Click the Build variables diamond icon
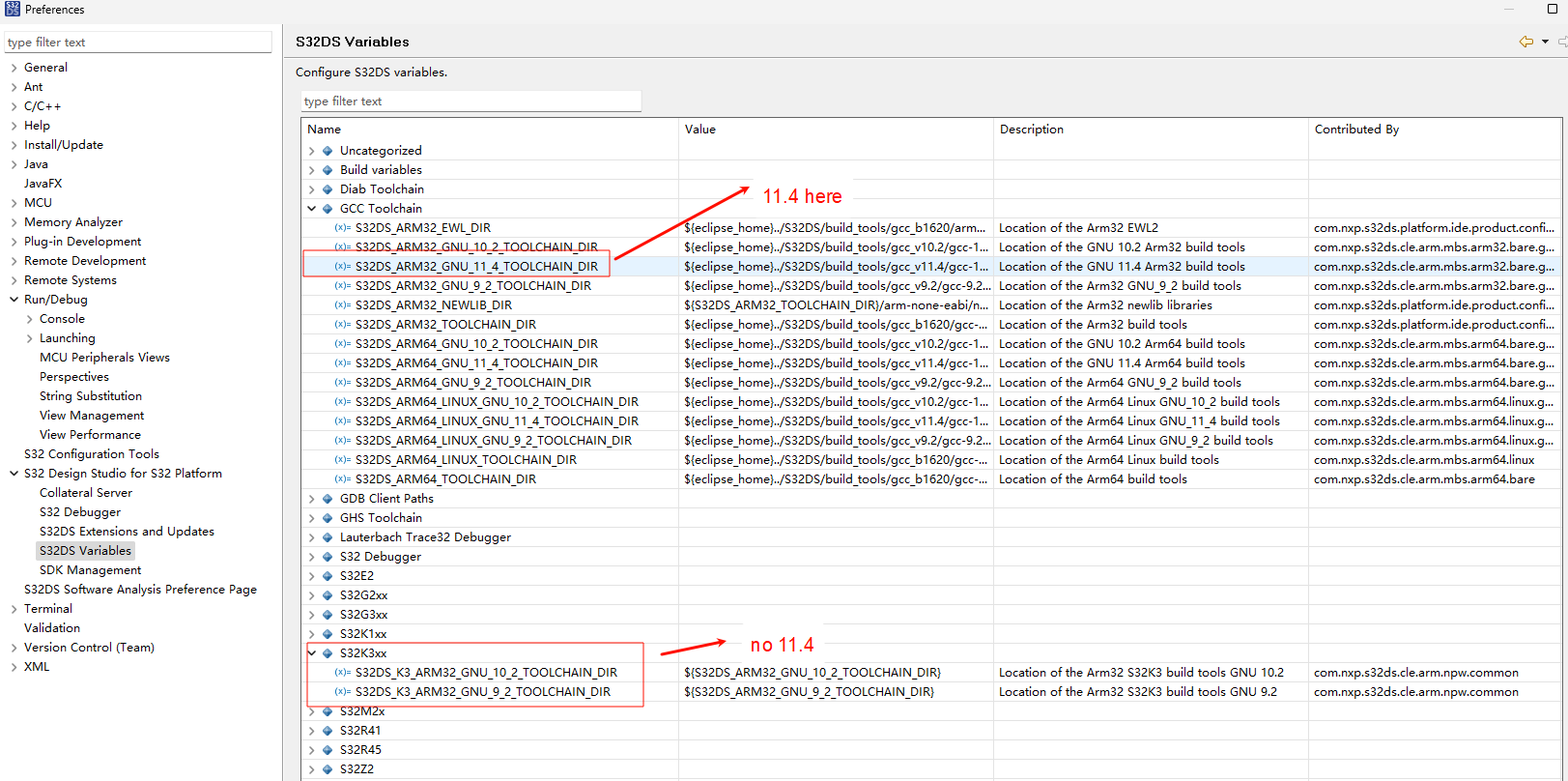Viewport: 1568px width, 781px height. coord(328,170)
